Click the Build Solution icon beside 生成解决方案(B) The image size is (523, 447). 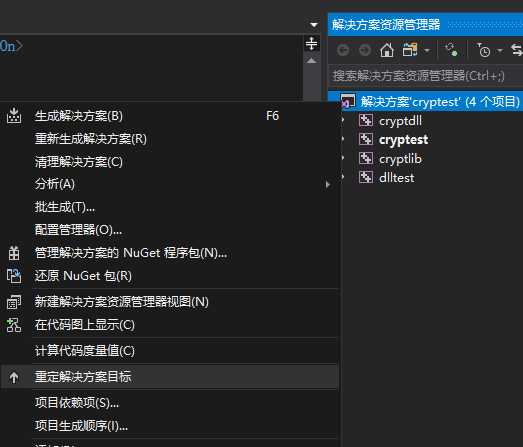pyautogui.click(x=14, y=115)
